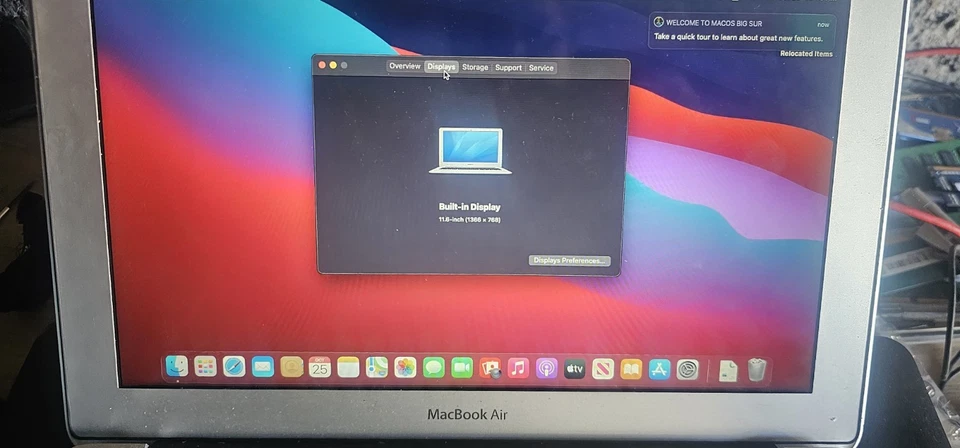Screen dimensions: 960x448
Task: Close the About This Mac window
Action: [x=322, y=65]
